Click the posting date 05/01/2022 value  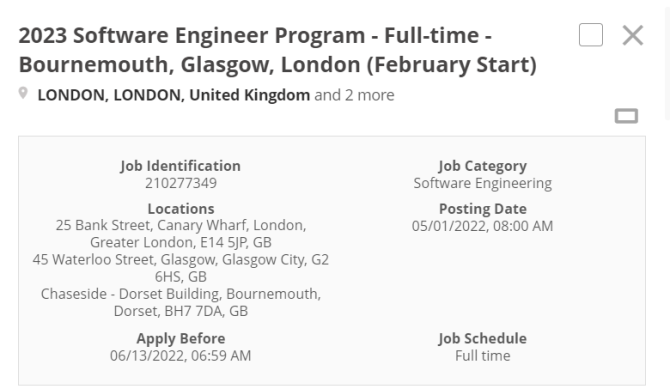pyautogui.click(x=482, y=226)
